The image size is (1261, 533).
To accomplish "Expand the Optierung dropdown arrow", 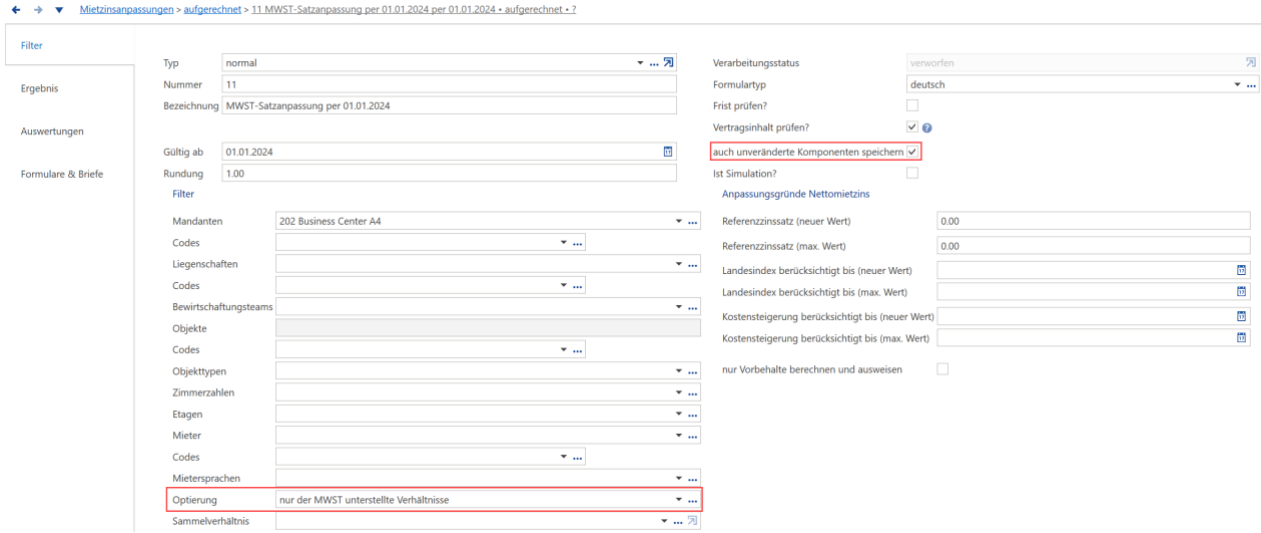I will [679, 500].
